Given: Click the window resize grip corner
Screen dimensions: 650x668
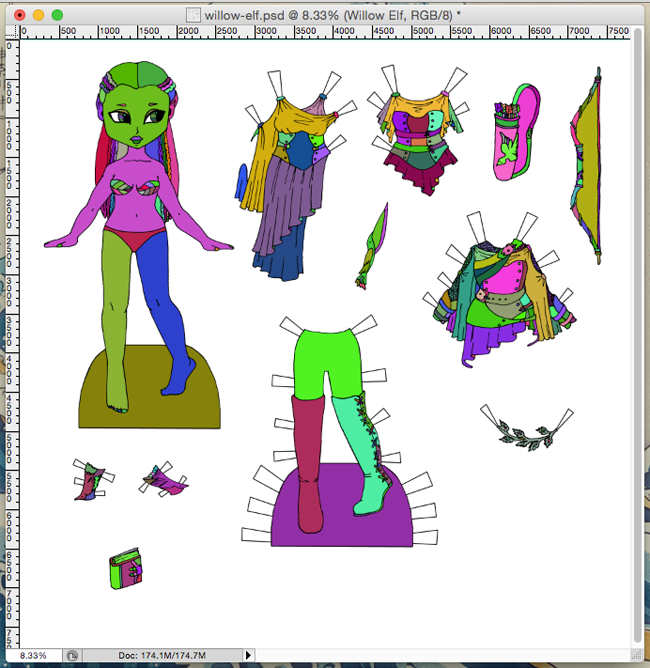Looking at the screenshot, I should (x=637, y=654).
